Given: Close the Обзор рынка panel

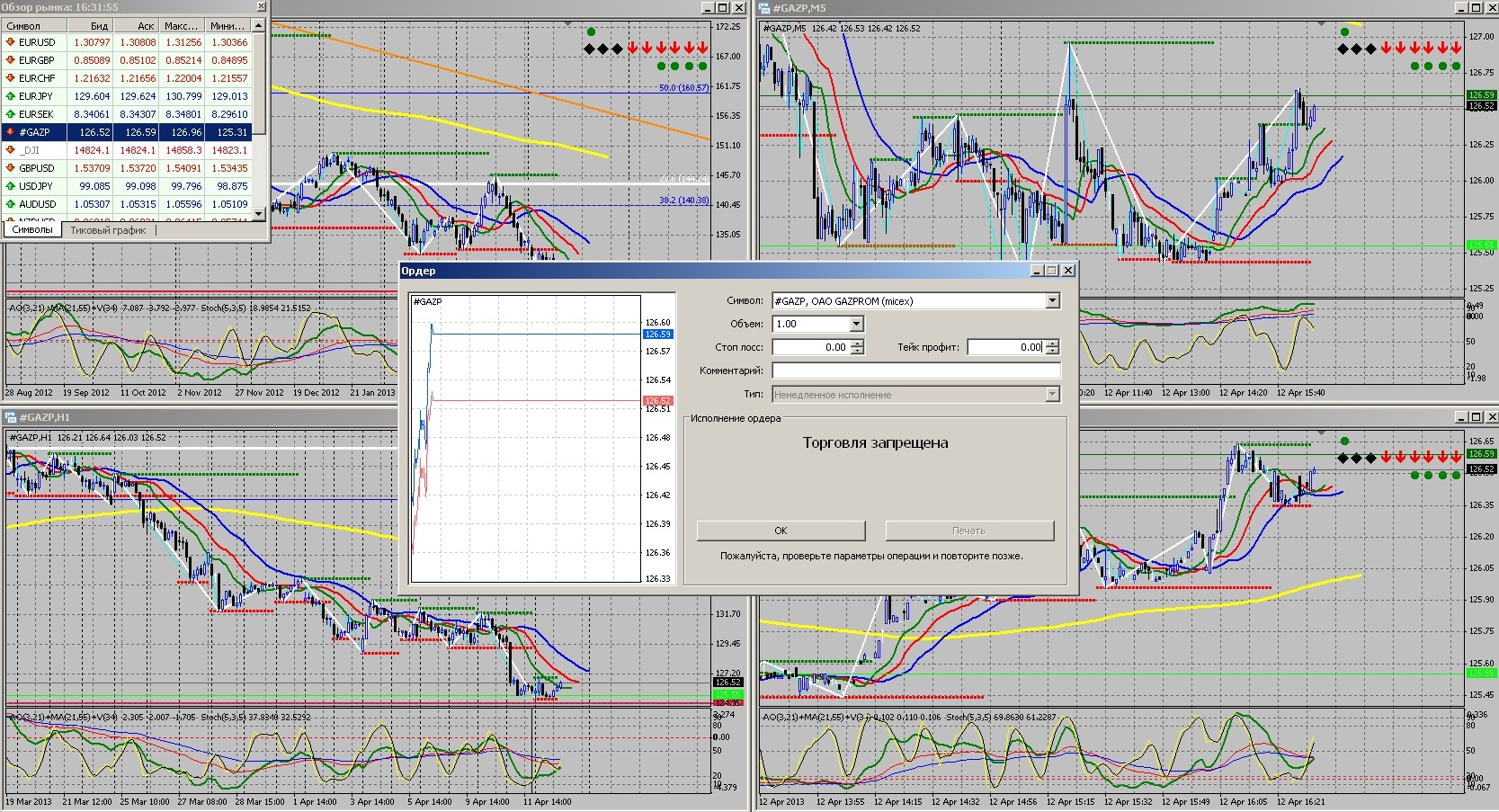Looking at the screenshot, I should click(x=262, y=7).
